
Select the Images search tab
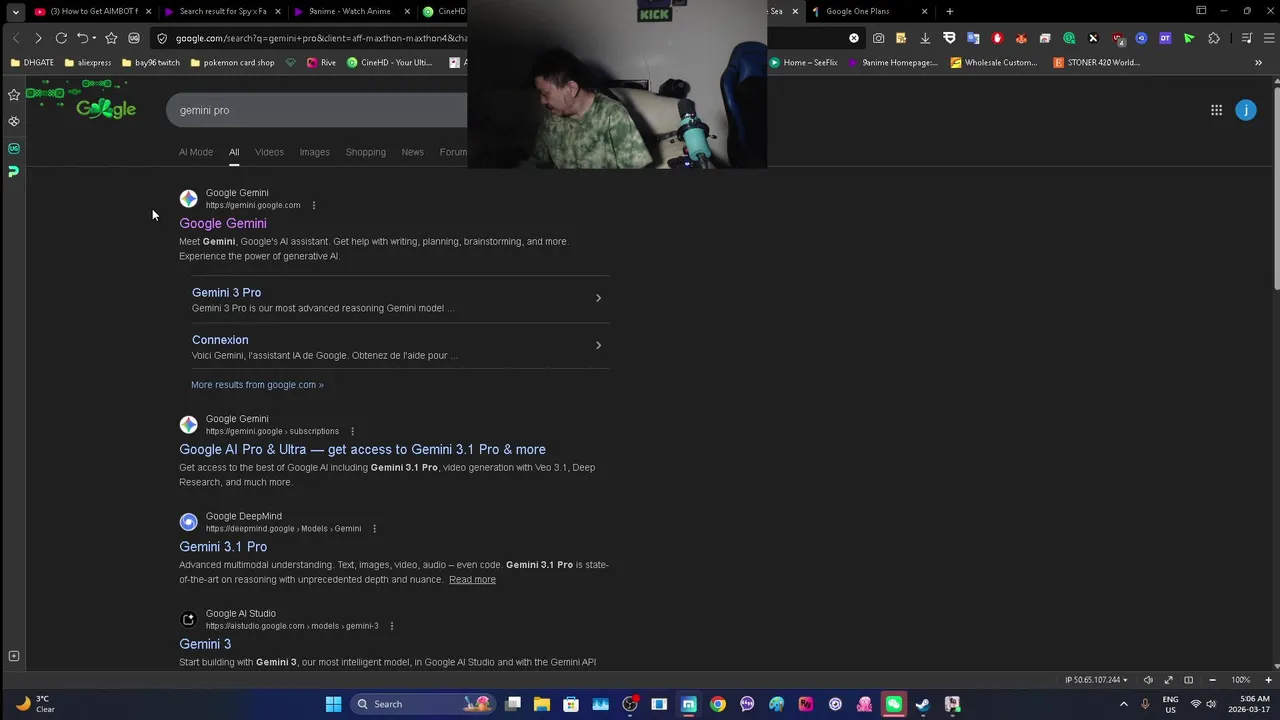coord(314,152)
